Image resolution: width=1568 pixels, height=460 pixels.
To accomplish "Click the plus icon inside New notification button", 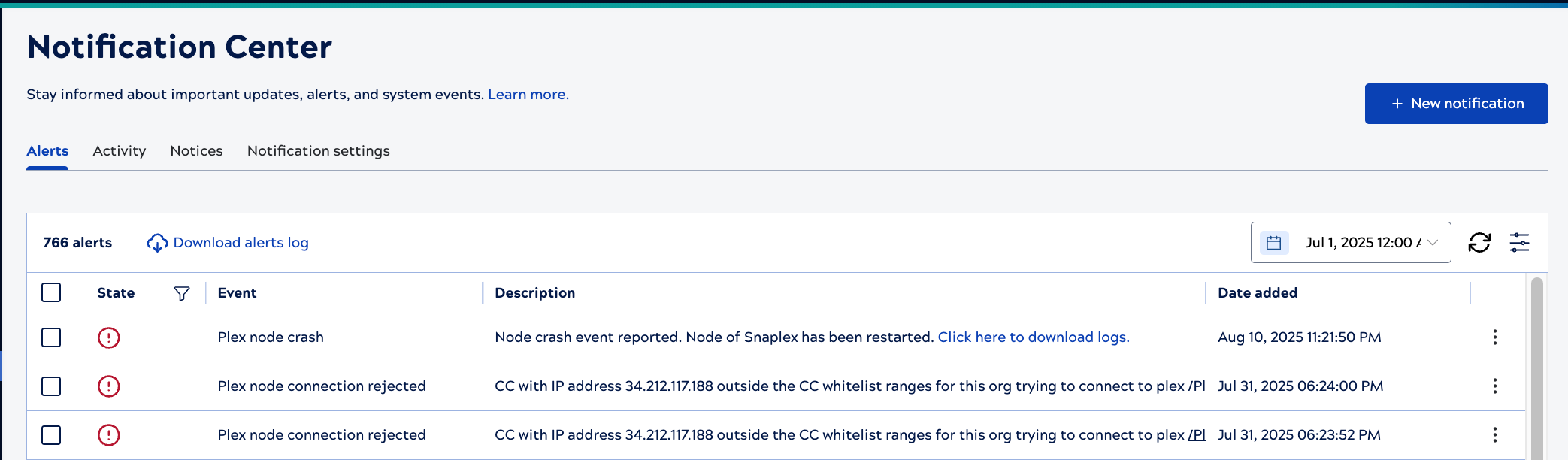I will 1397,103.
